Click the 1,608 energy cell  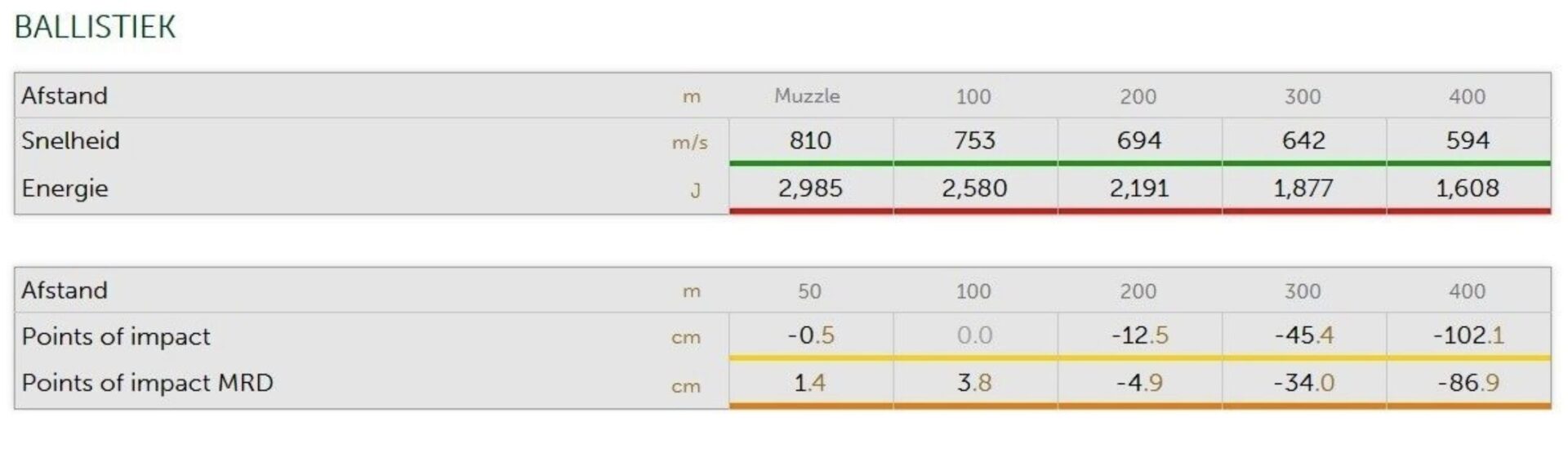[1468, 189]
